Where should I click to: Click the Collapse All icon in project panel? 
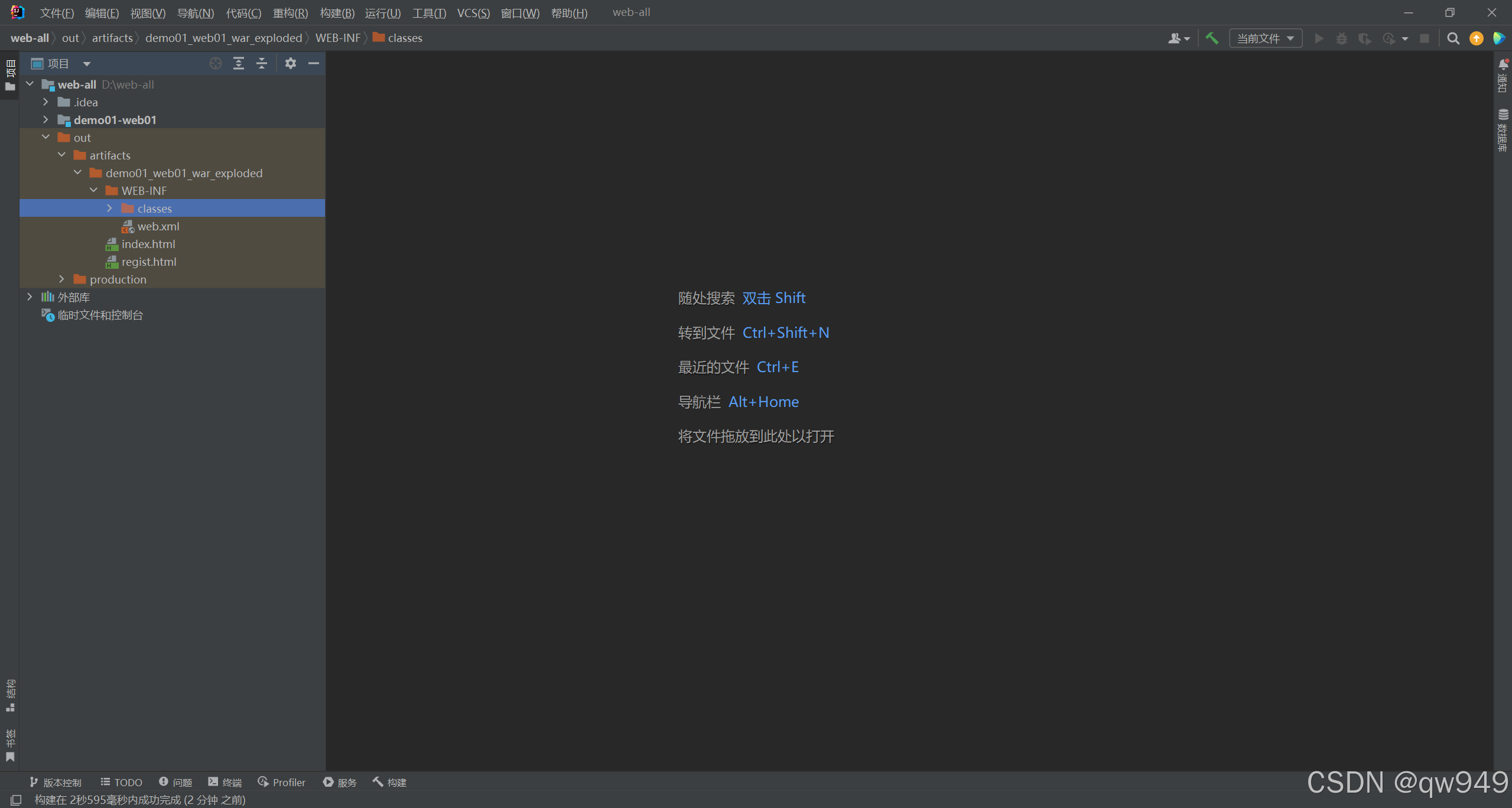[x=262, y=63]
